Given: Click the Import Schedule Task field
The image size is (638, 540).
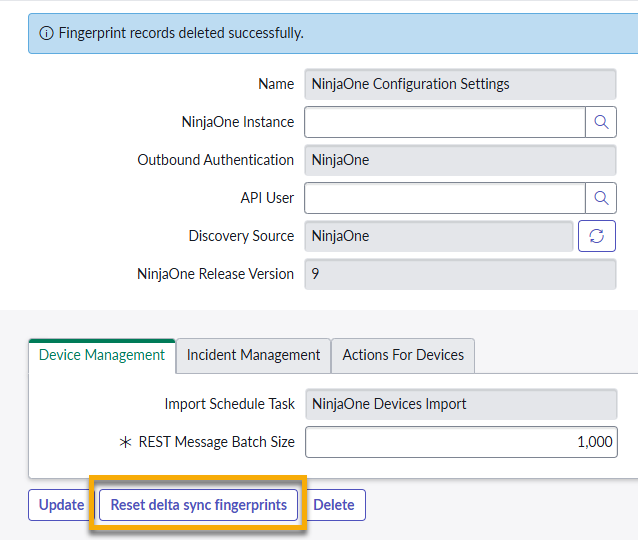Looking at the screenshot, I should tap(461, 404).
